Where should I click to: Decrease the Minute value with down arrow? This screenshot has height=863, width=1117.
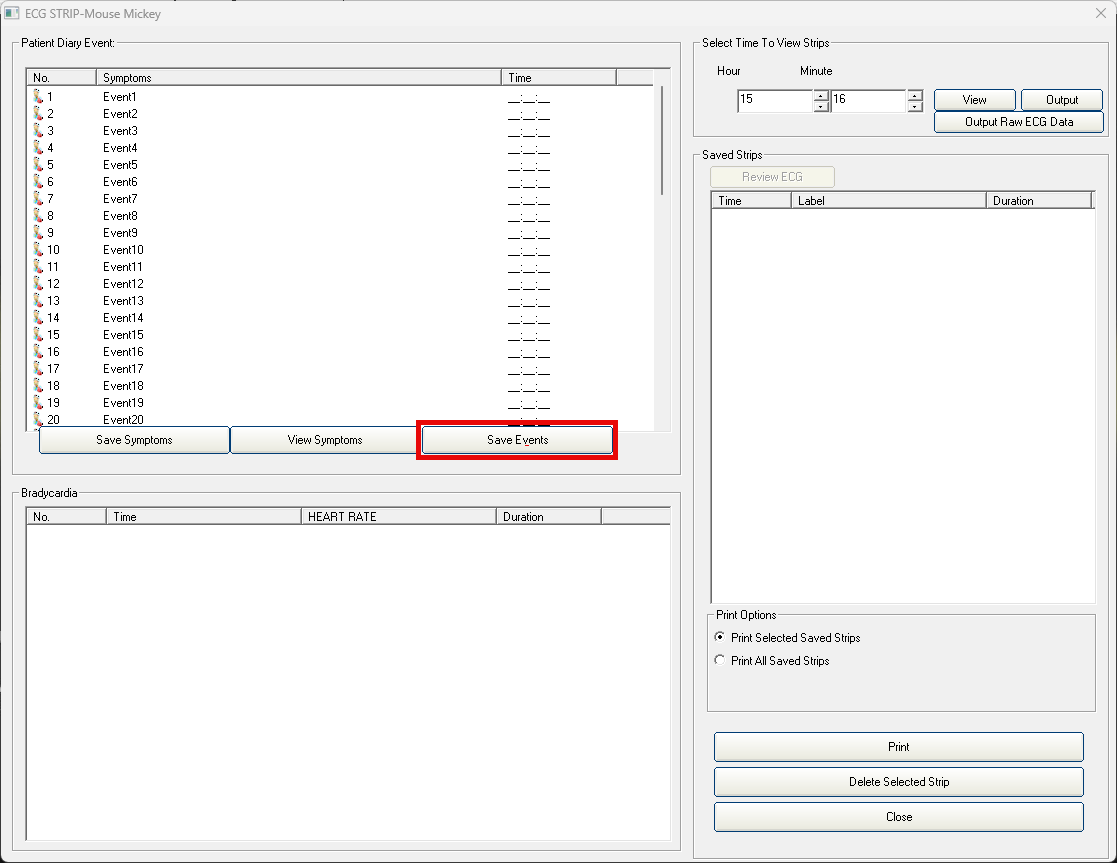point(914,106)
